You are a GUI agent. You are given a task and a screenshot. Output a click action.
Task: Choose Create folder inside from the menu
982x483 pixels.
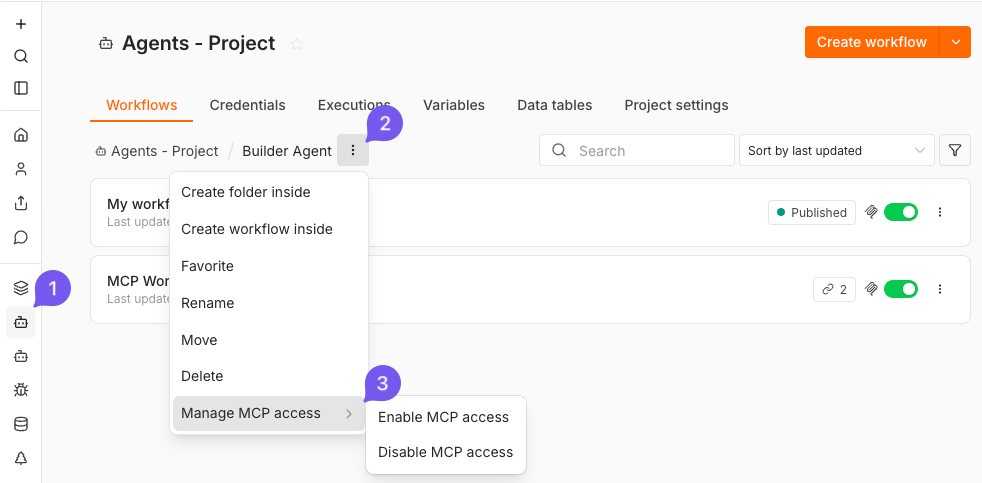click(x=269, y=192)
